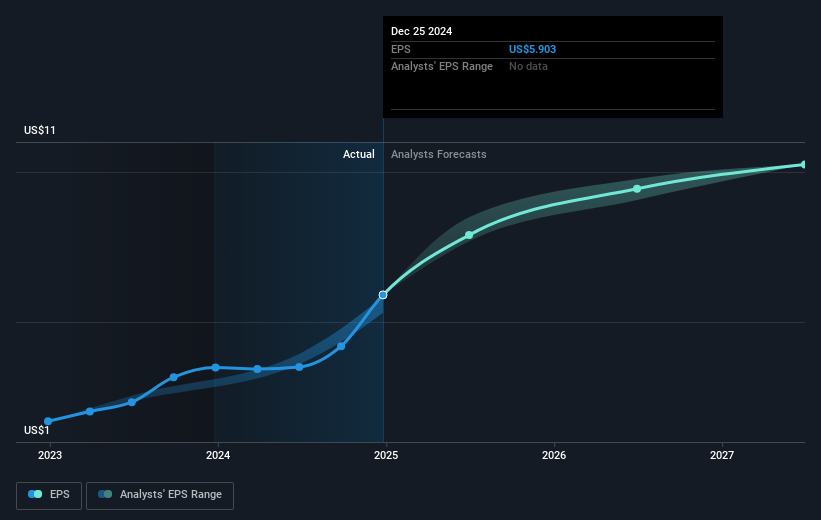Click the Actual section label
Viewport: 821px width, 520px height.
pyautogui.click(x=359, y=154)
